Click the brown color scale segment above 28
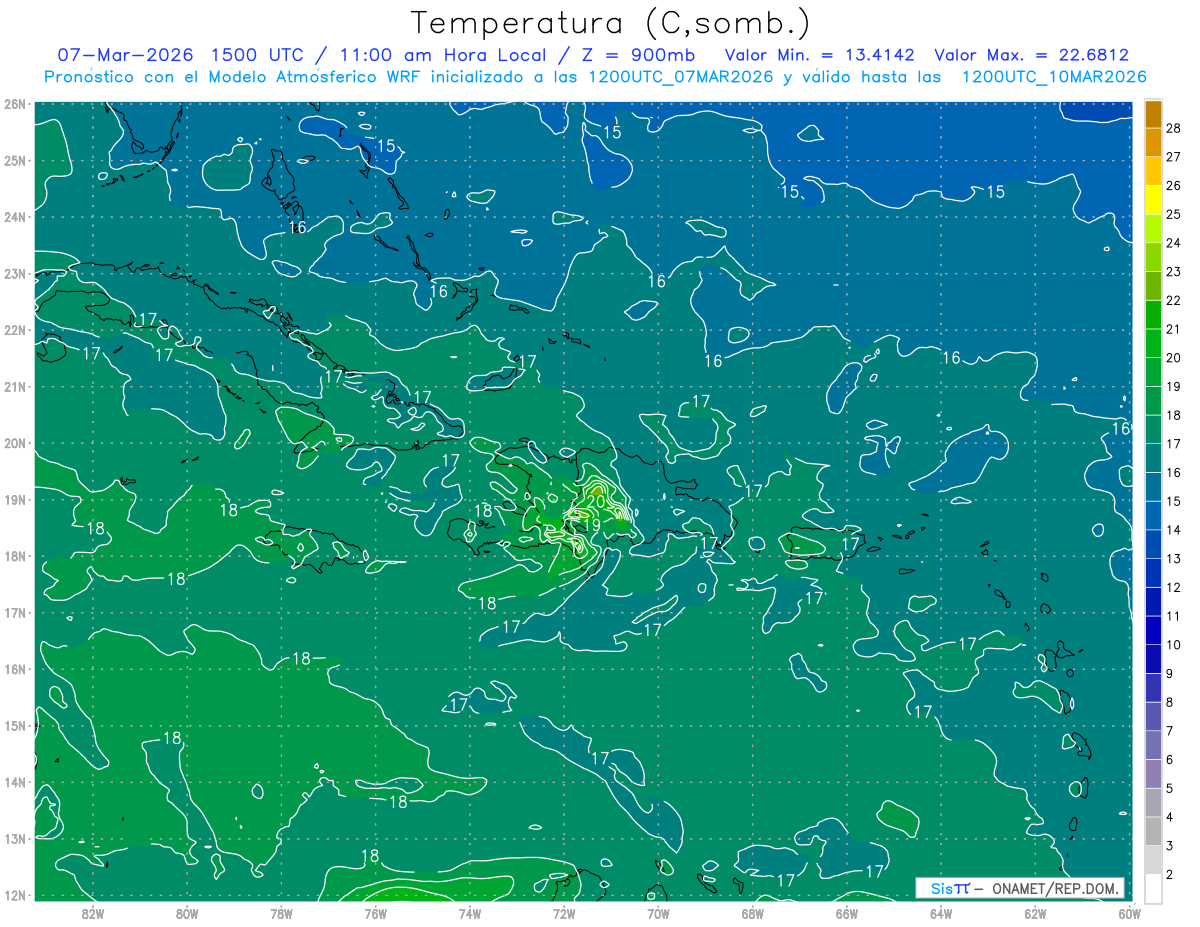1200x927 pixels. [1153, 114]
